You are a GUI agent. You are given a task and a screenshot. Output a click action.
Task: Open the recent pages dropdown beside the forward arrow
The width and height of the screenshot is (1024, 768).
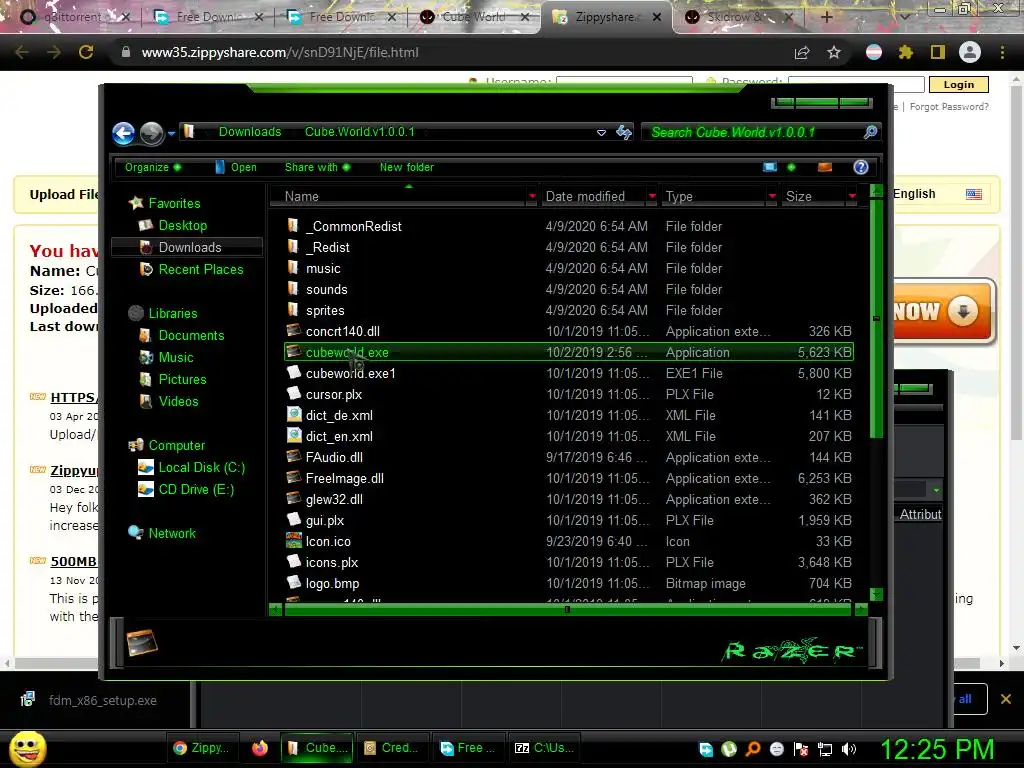171,133
